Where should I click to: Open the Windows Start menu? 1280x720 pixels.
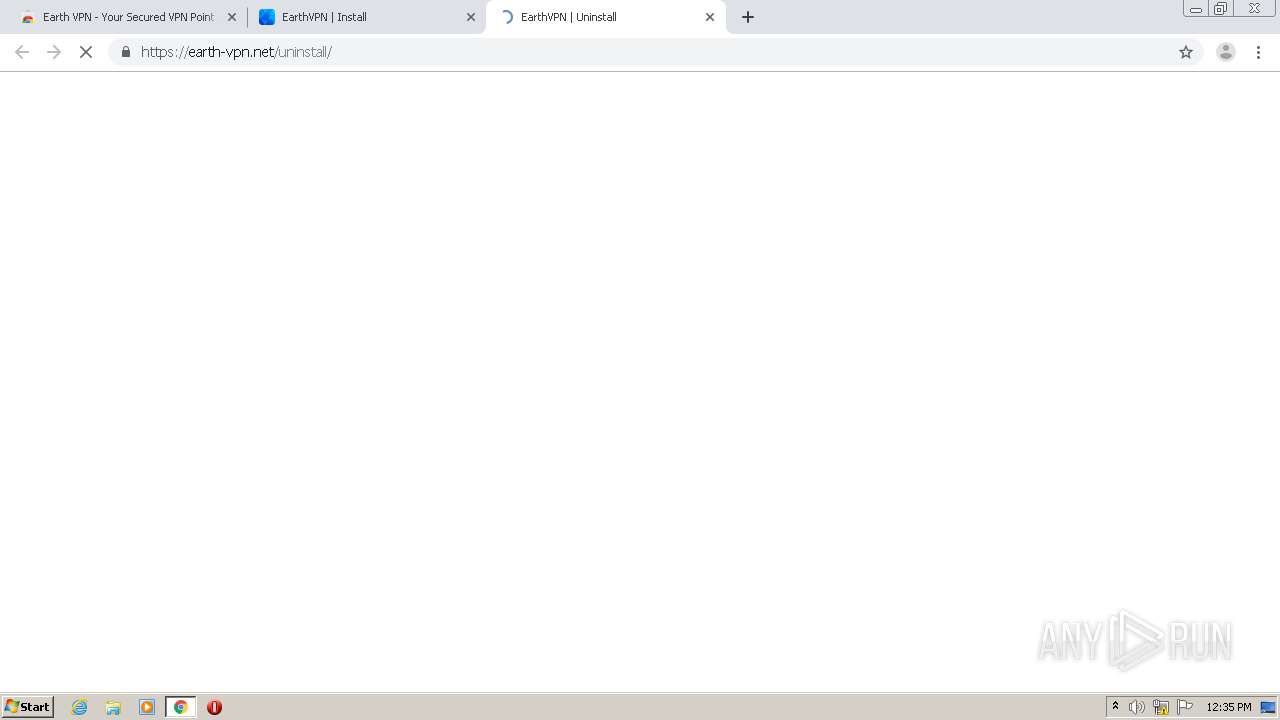point(28,707)
